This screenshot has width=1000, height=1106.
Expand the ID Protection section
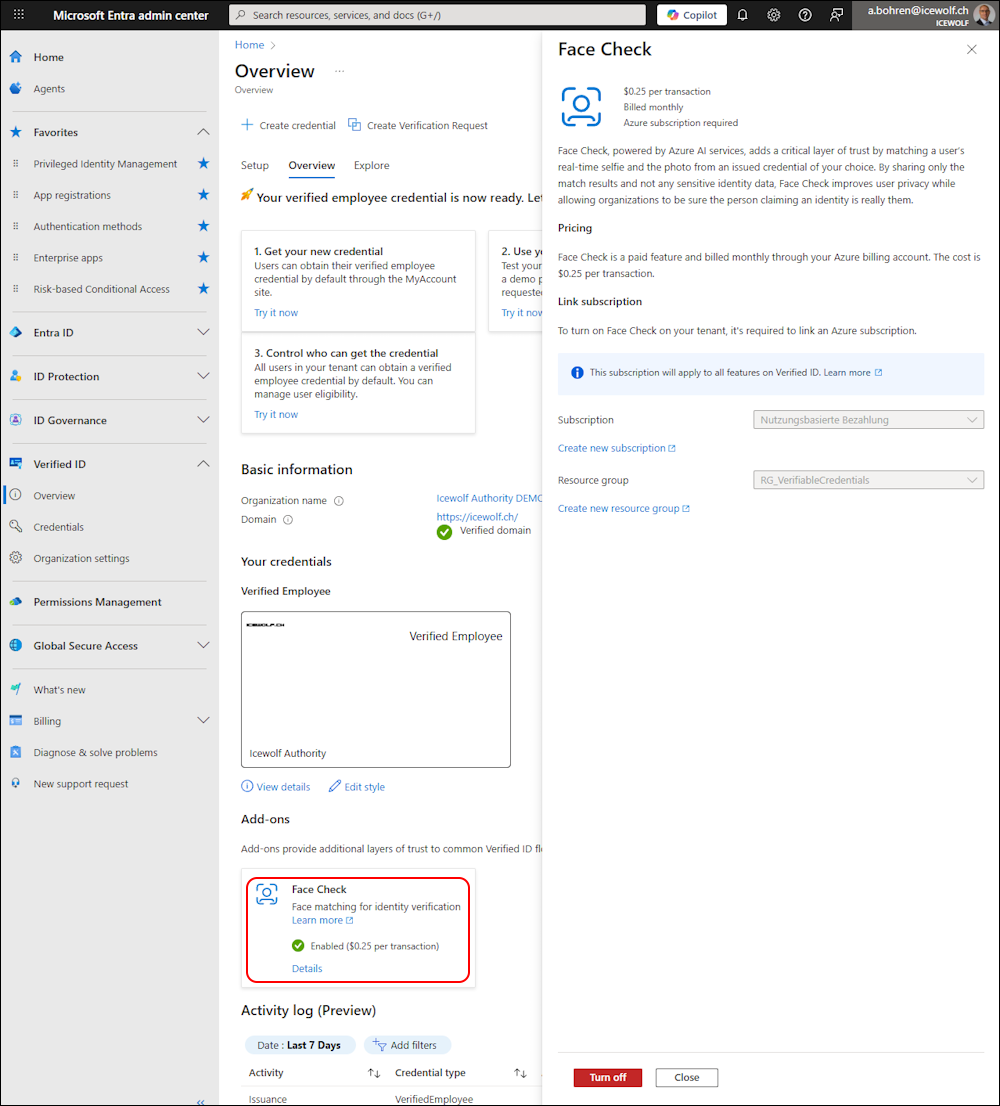pos(203,376)
